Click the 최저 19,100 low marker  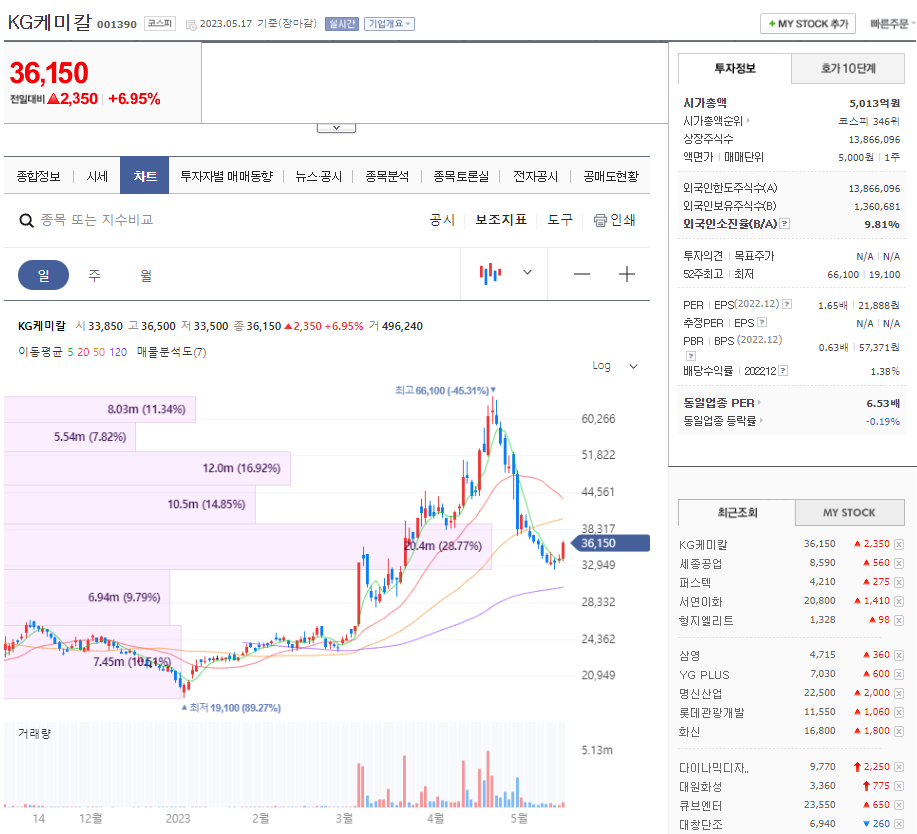(x=231, y=708)
